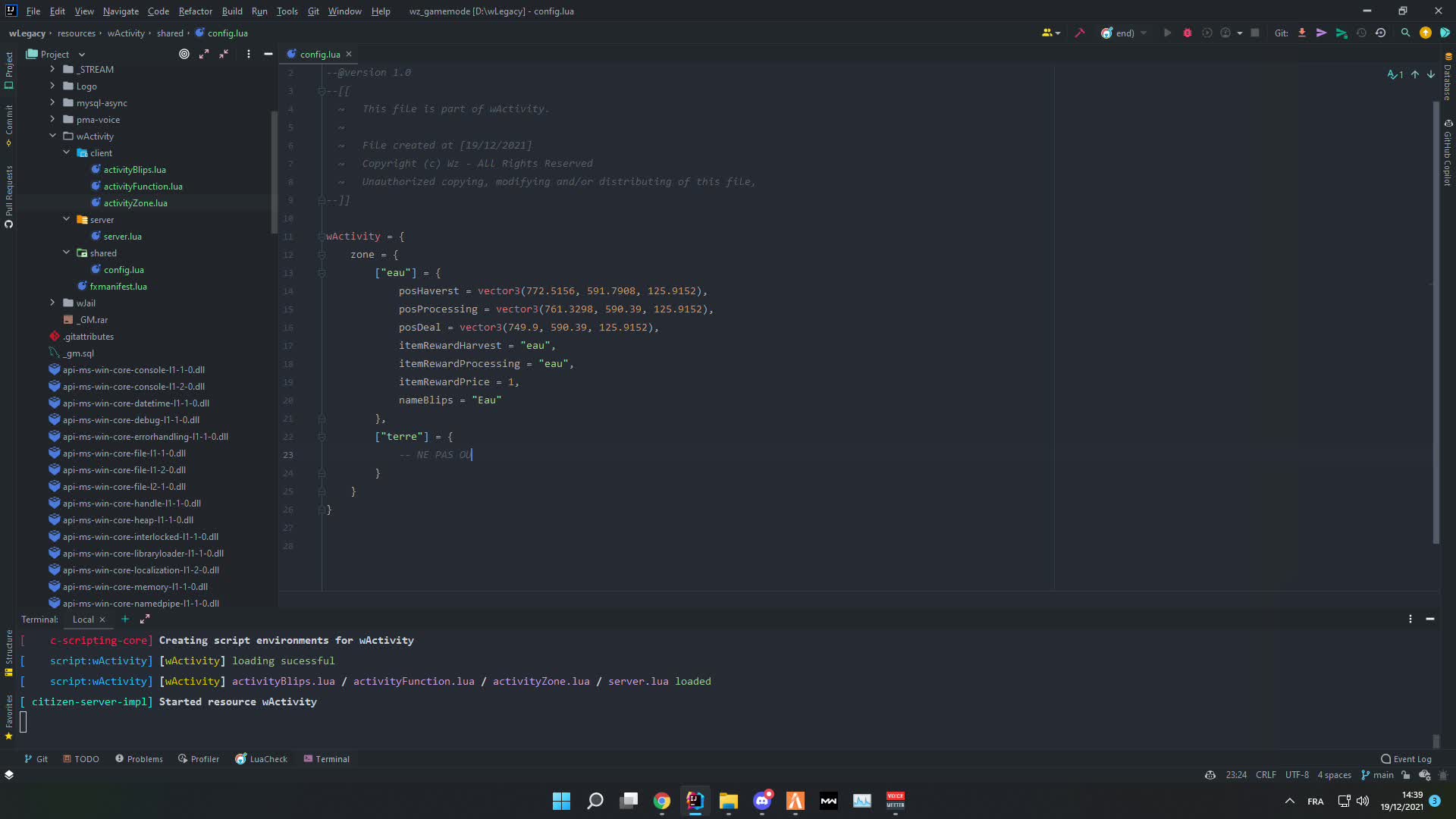
Task: Collapse the wActivity folder
Action: point(52,136)
